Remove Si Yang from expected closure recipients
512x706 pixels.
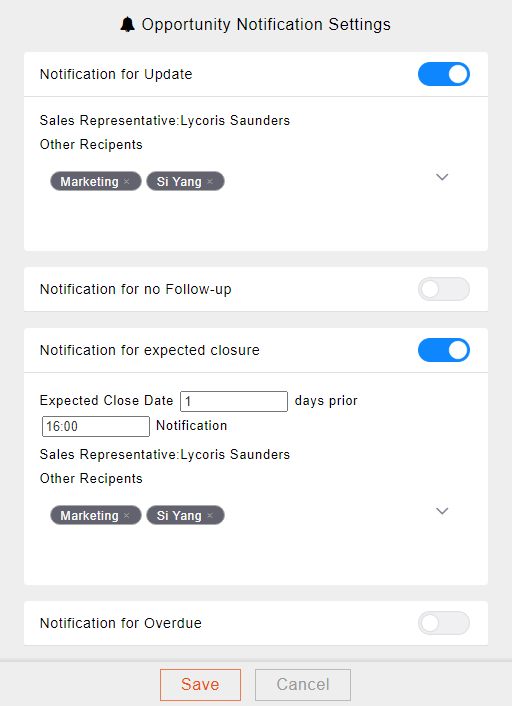(x=210, y=516)
